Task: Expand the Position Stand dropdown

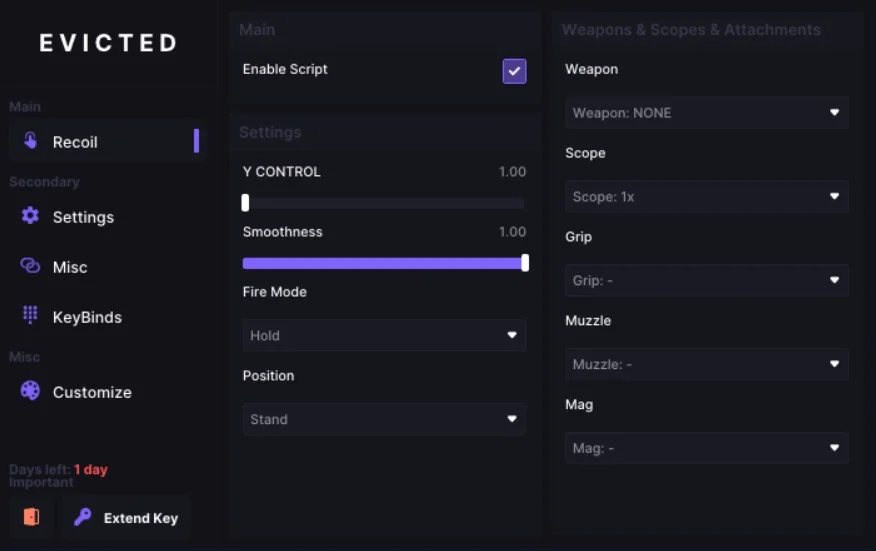Action: [384, 419]
